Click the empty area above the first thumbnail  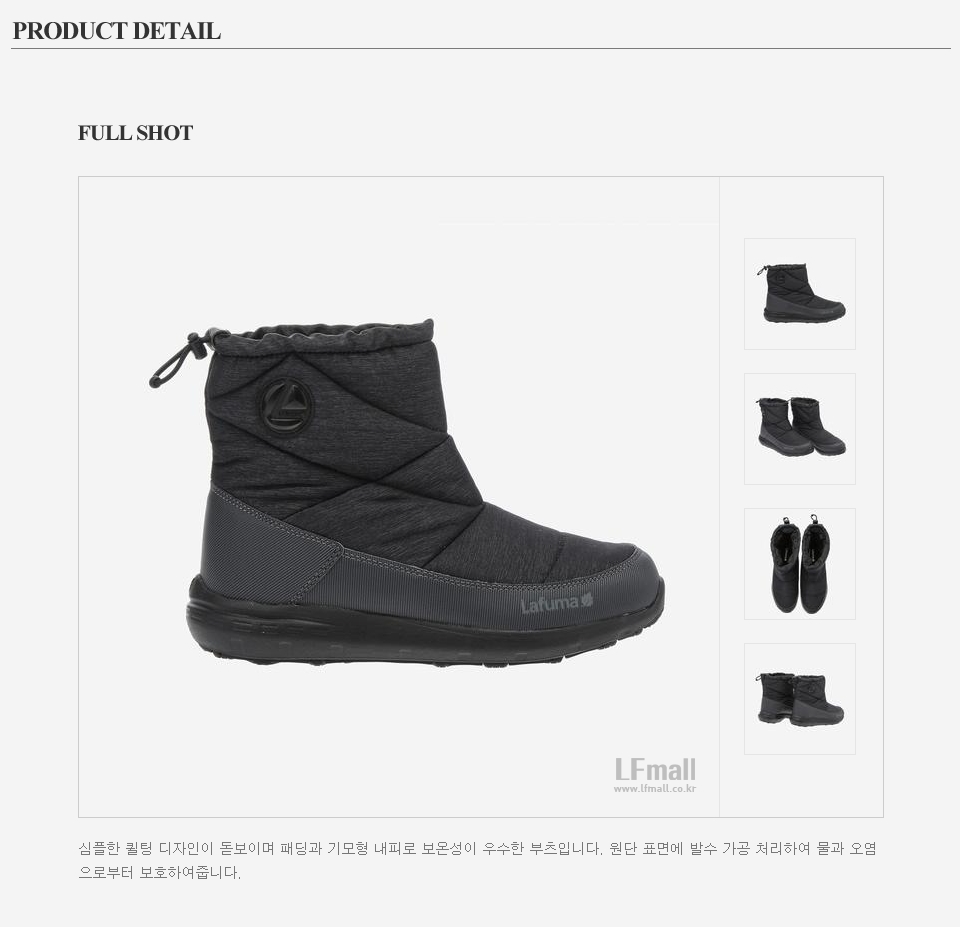[x=801, y=207]
